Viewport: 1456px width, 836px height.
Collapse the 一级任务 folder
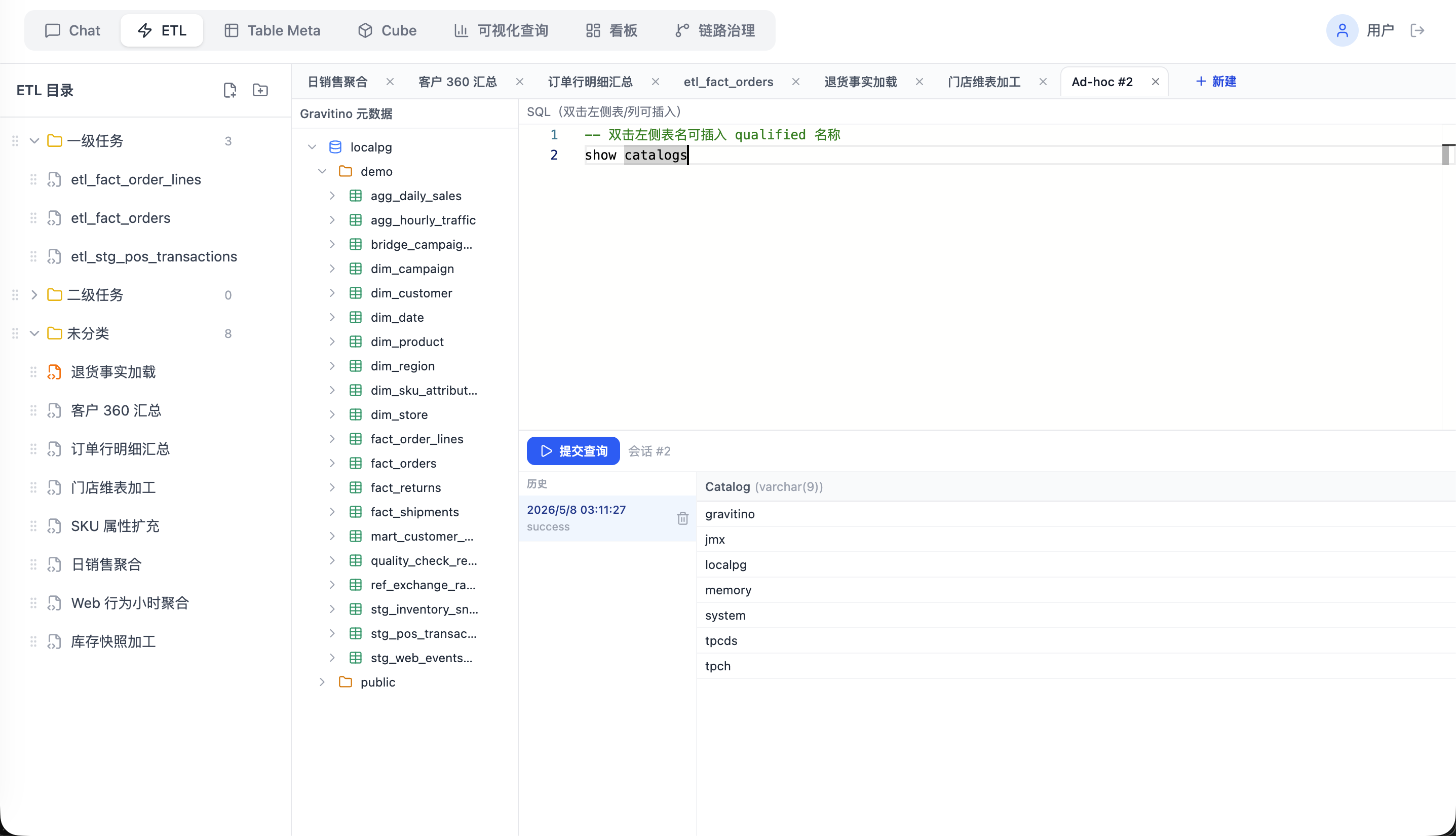(x=34, y=141)
